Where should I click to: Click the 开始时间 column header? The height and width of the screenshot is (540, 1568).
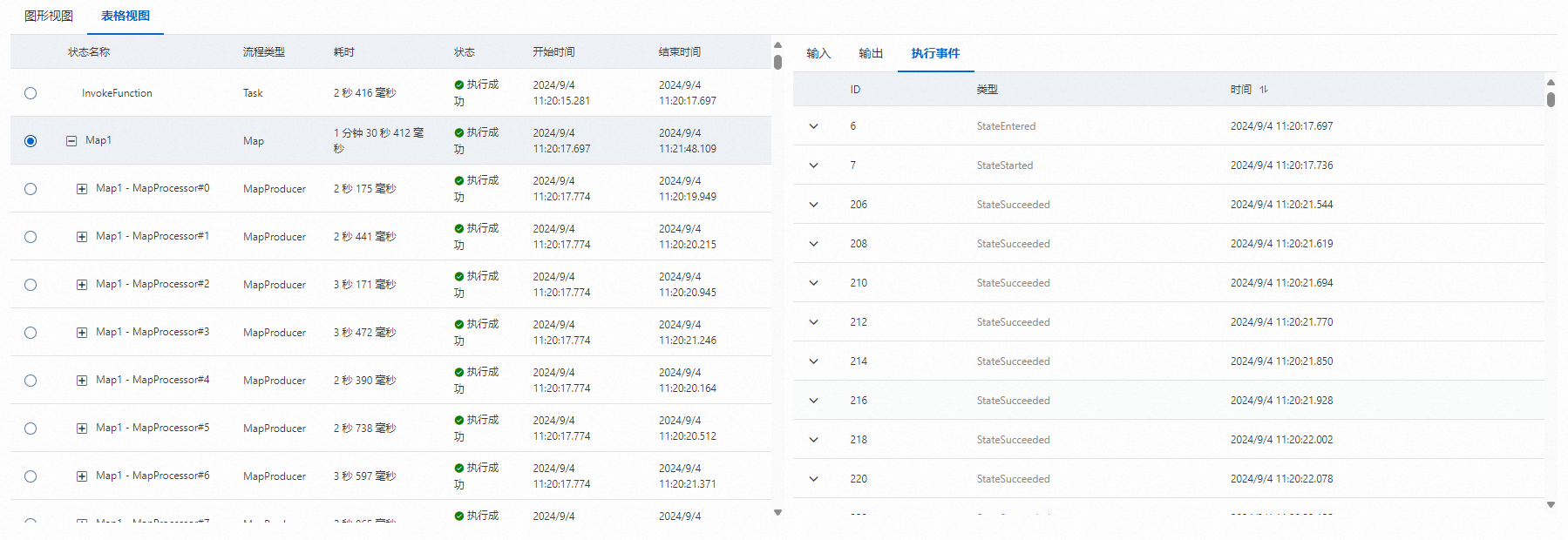[x=553, y=52]
